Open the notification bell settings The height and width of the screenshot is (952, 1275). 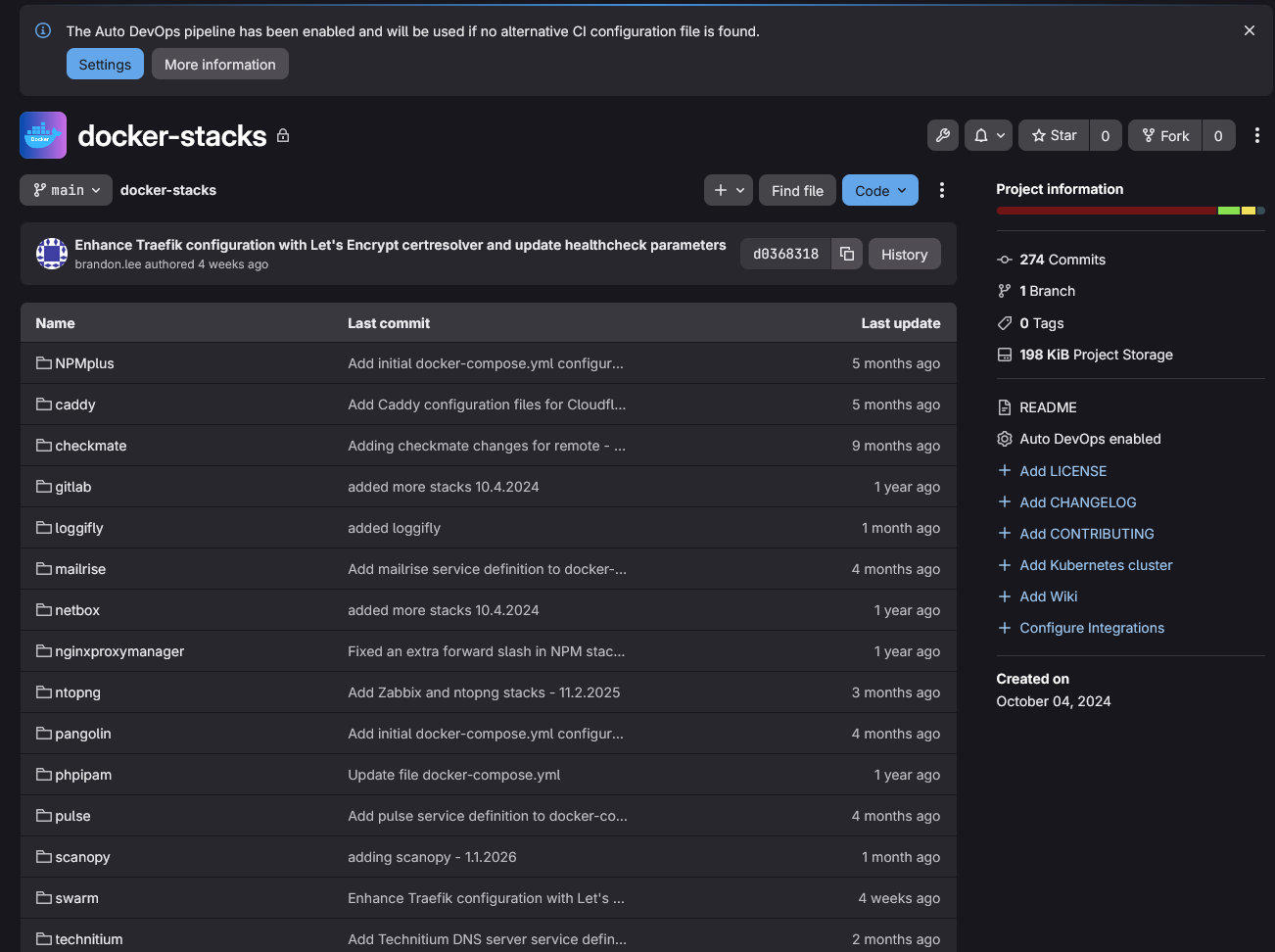point(988,135)
